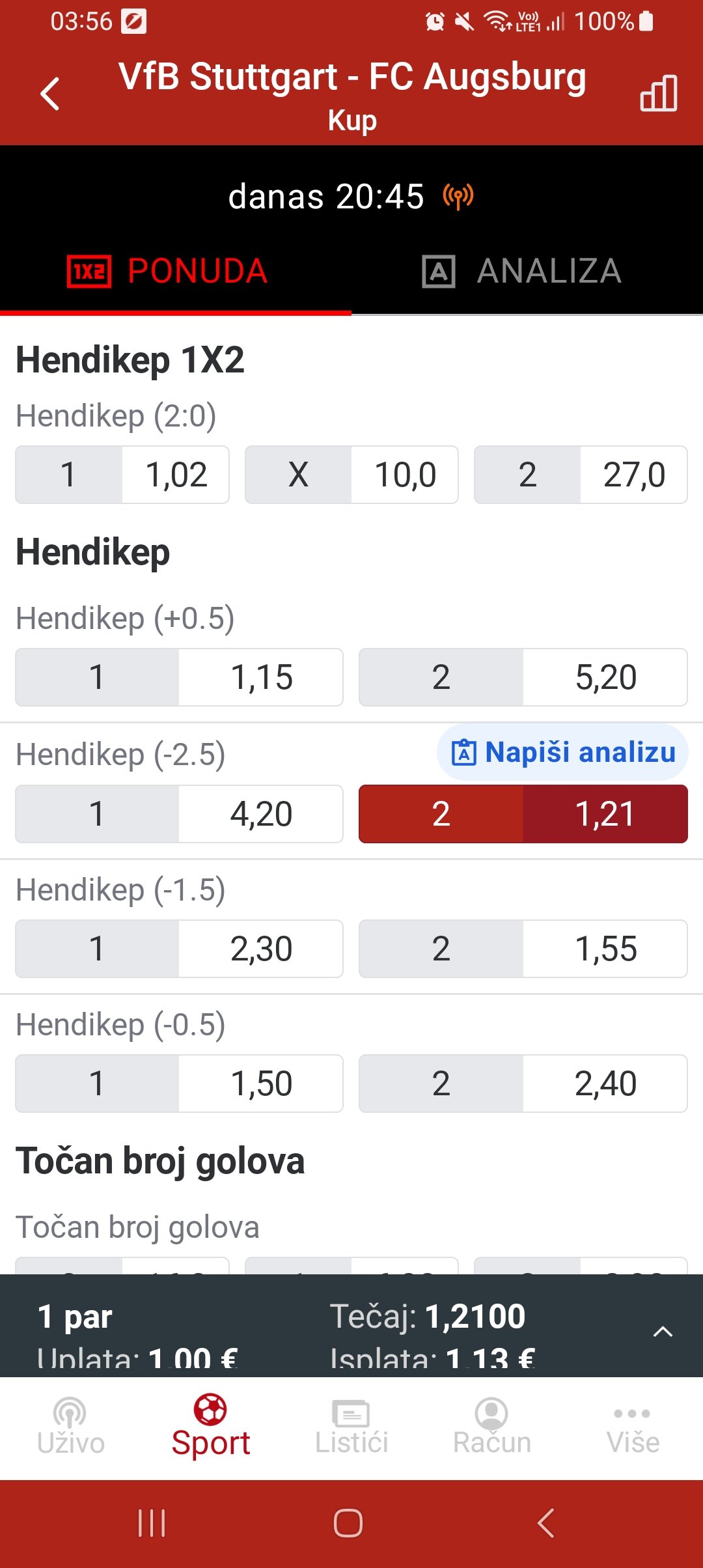Open match statistics bar chart icon
The width and height of the screenshot is (703, 1568).
659,93
